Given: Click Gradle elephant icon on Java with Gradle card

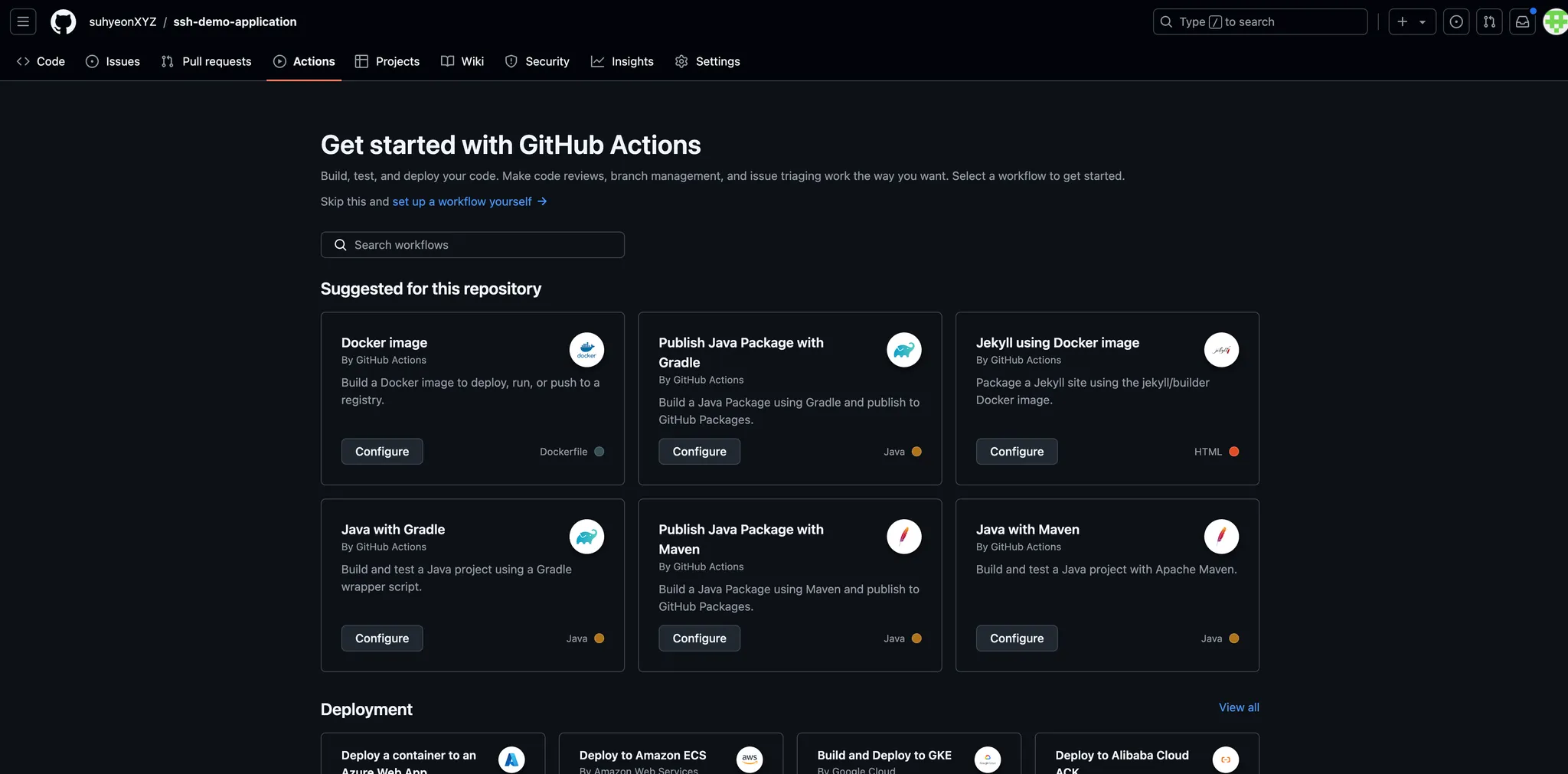Looking at the screenshot, I should [x=586, y=537].
